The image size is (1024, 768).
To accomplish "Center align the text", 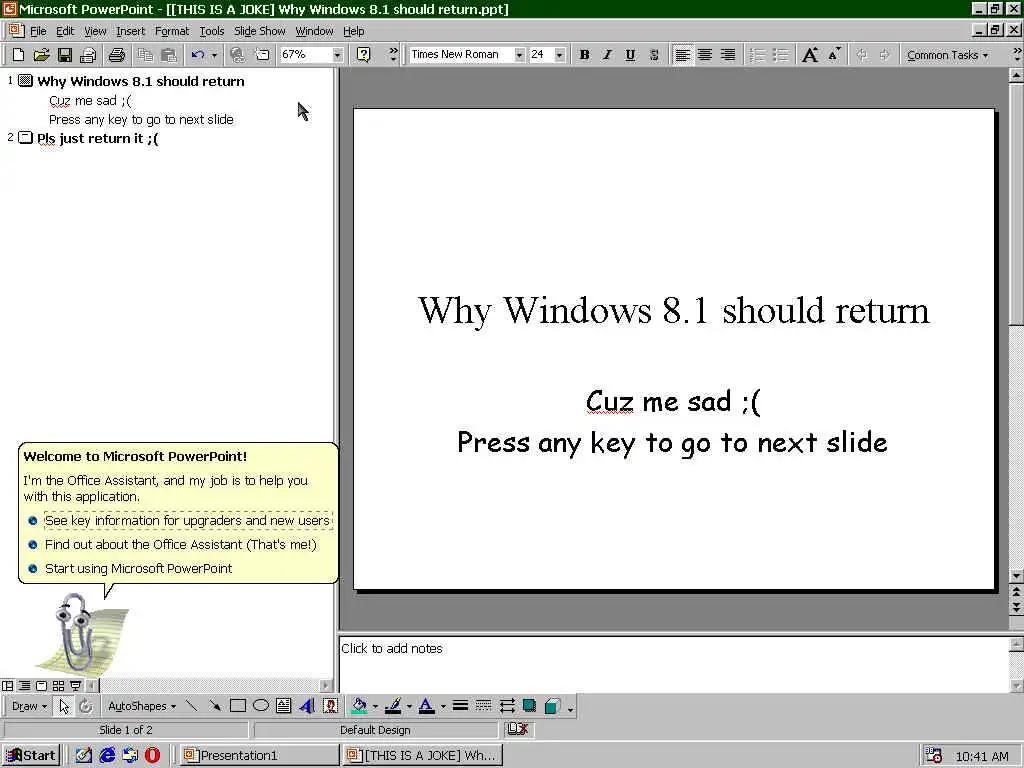I will click(x=705, y=55).
